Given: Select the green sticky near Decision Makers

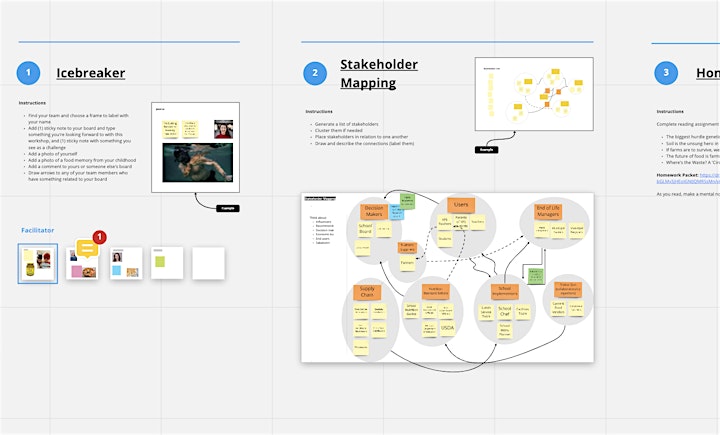Looking at the screenshot, I should pos(407,201).
